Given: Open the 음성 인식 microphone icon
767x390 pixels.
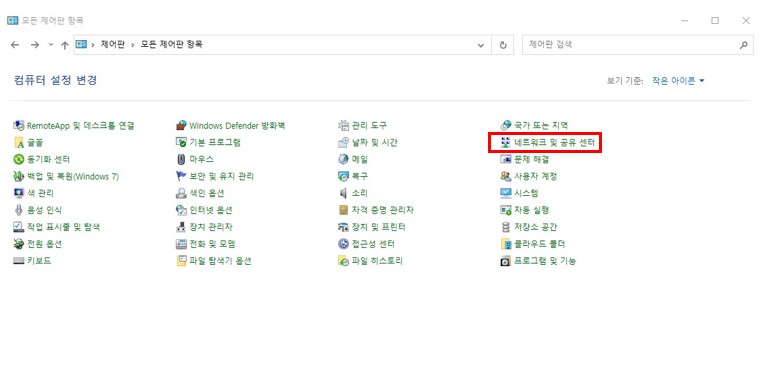Looking at the screenshot, I should click(19, 210).
